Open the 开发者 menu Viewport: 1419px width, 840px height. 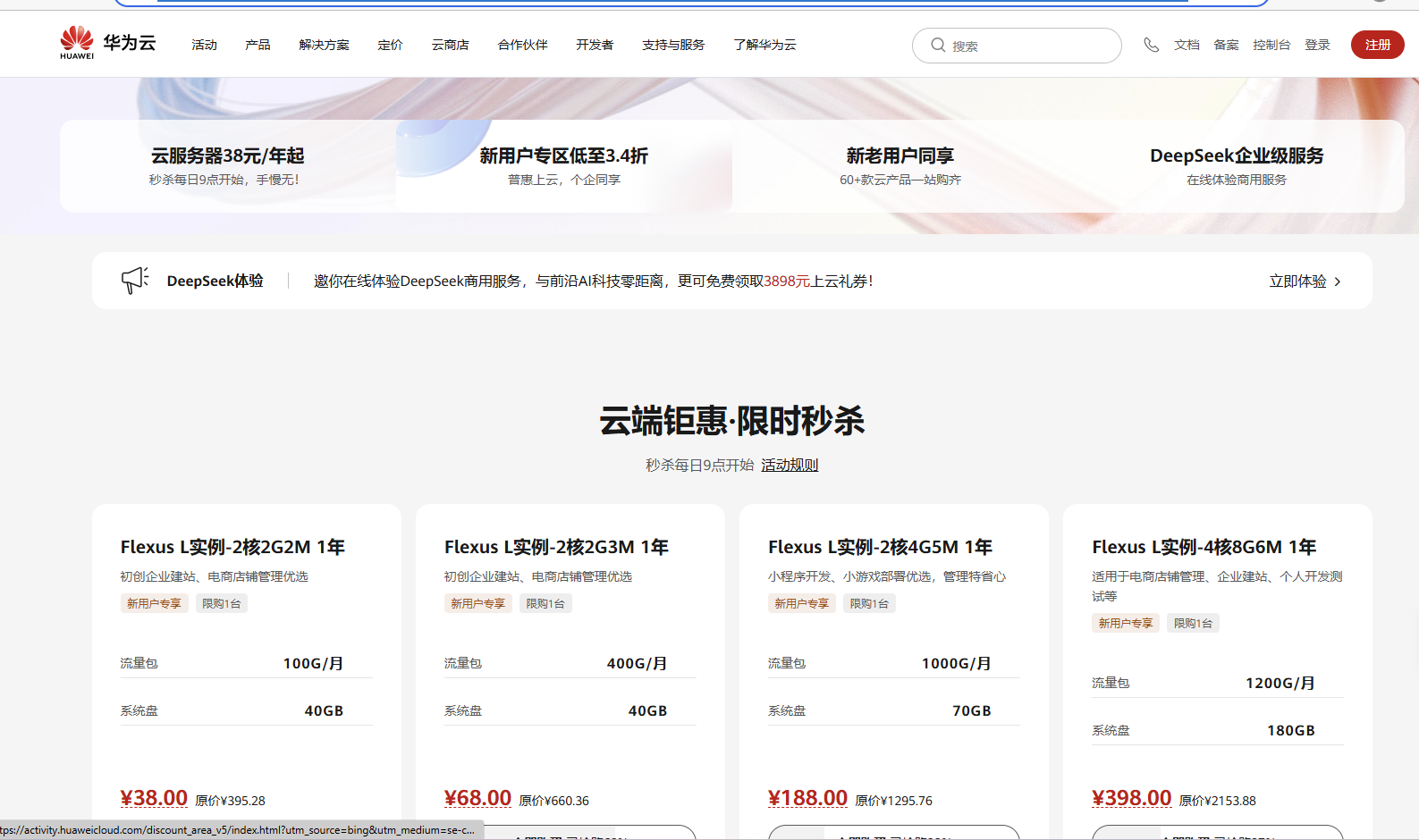pyautogui.click(x=595, y=45)
